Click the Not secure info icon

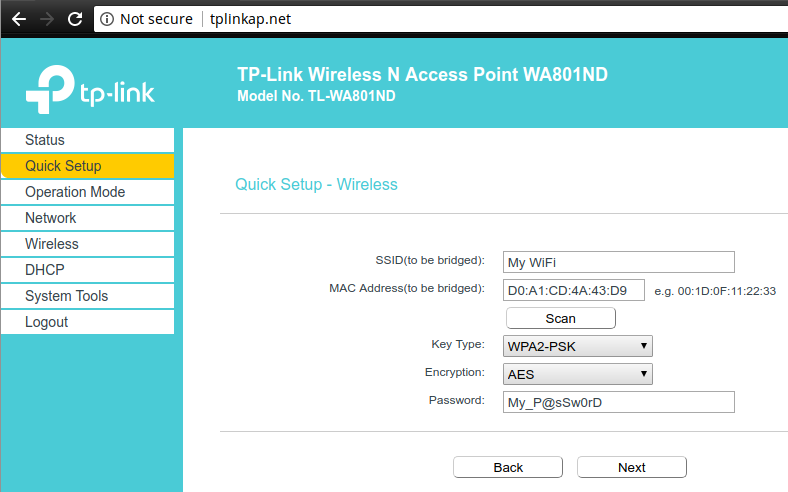click(x=107, y=19)
